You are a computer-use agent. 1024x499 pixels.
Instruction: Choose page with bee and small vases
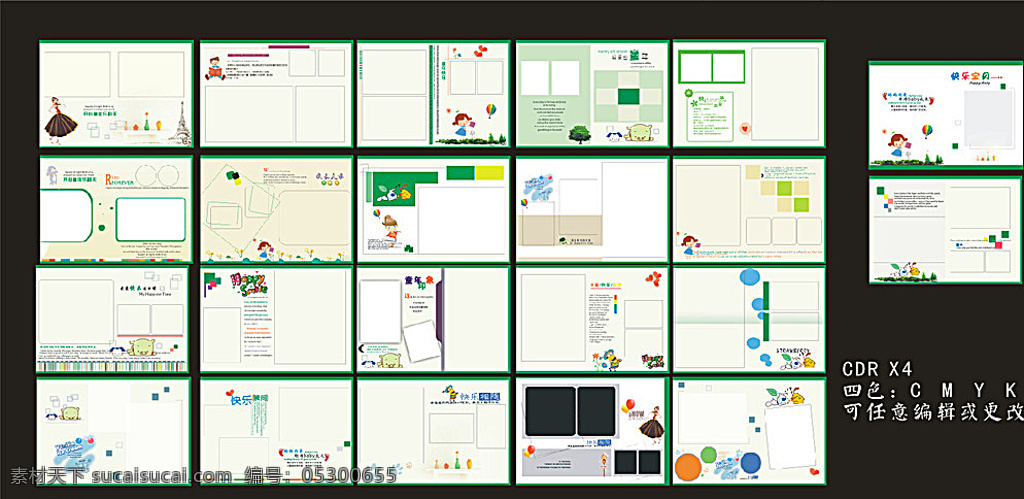[433, 431]
